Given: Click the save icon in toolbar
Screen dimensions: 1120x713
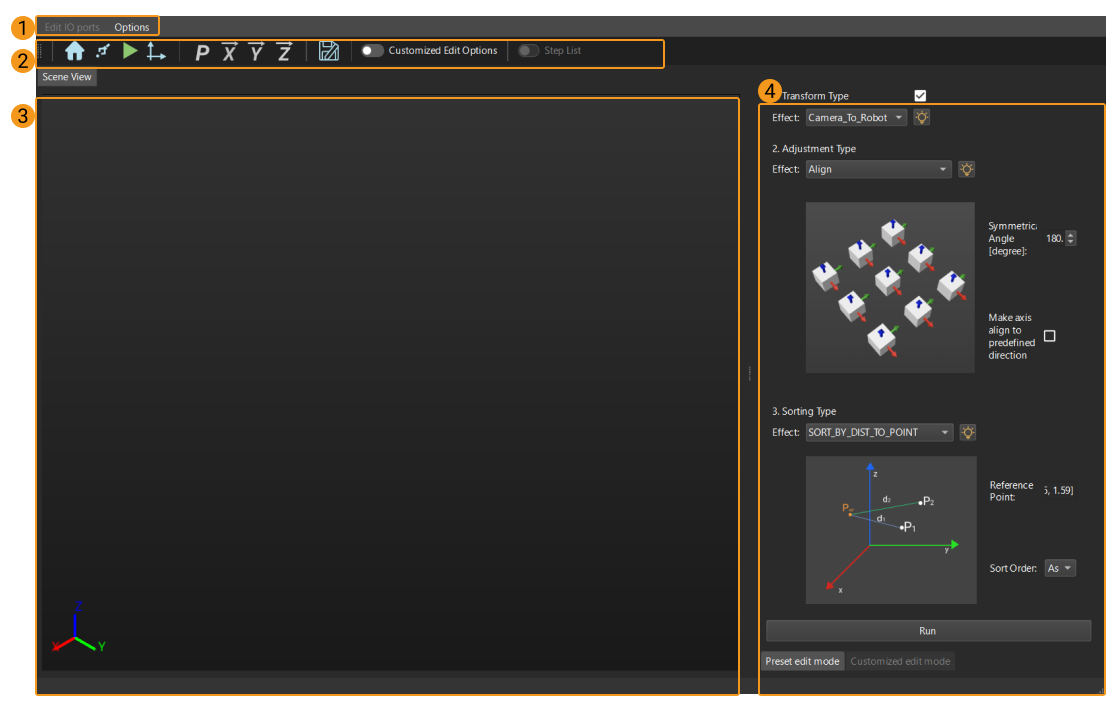Looking at the screenshot, I should tap(329, 52).
